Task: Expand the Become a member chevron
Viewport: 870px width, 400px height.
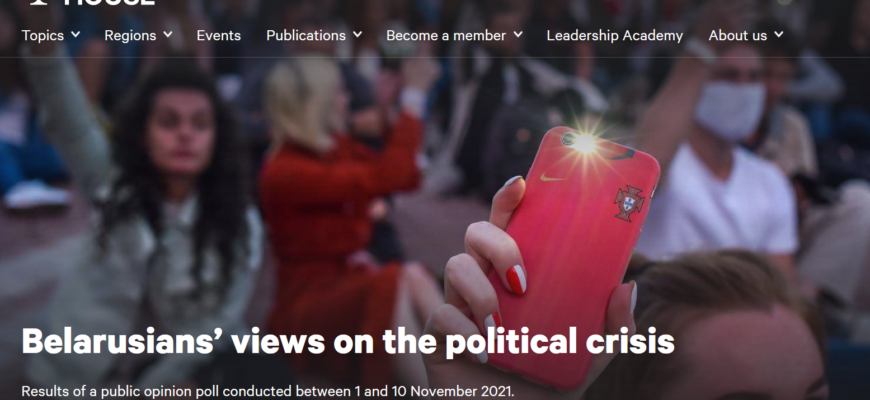Action: pos(518,34)
